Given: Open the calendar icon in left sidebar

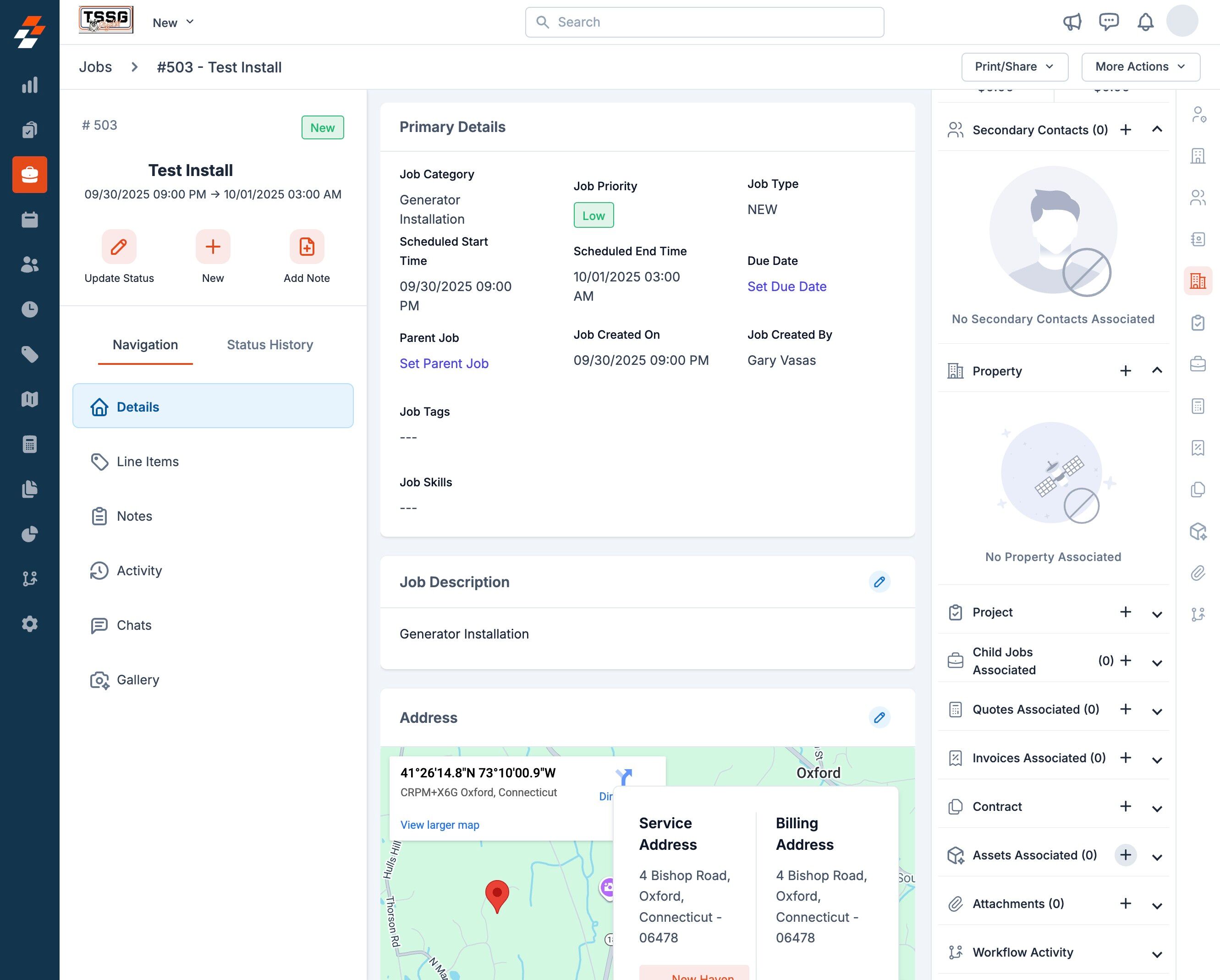Looking at the screenshot, I should tap(29, 220).
